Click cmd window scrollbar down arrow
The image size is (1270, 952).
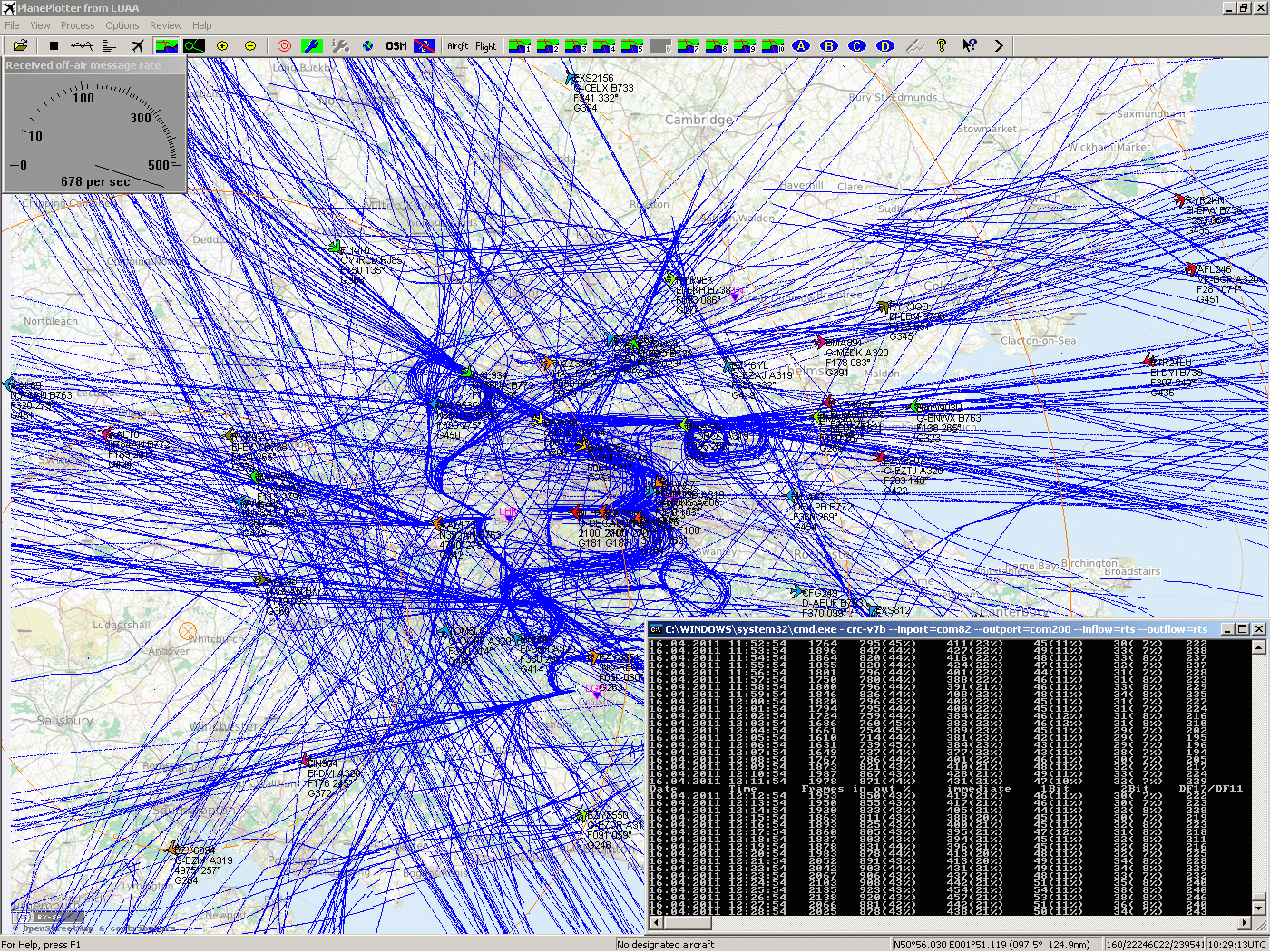(1258, 907)
